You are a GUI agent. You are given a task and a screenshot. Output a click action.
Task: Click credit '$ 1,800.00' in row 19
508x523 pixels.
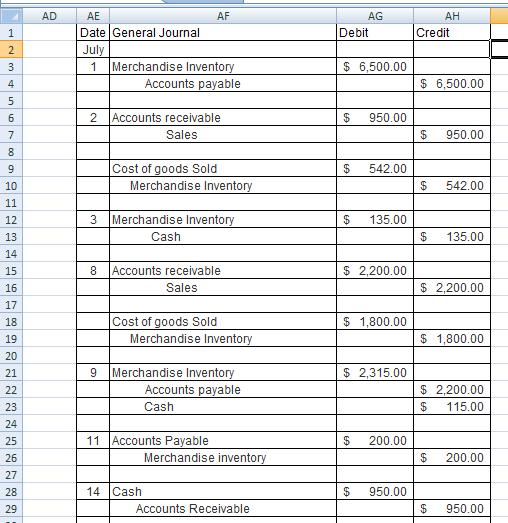pyautogui.click(x=452, y=339)
